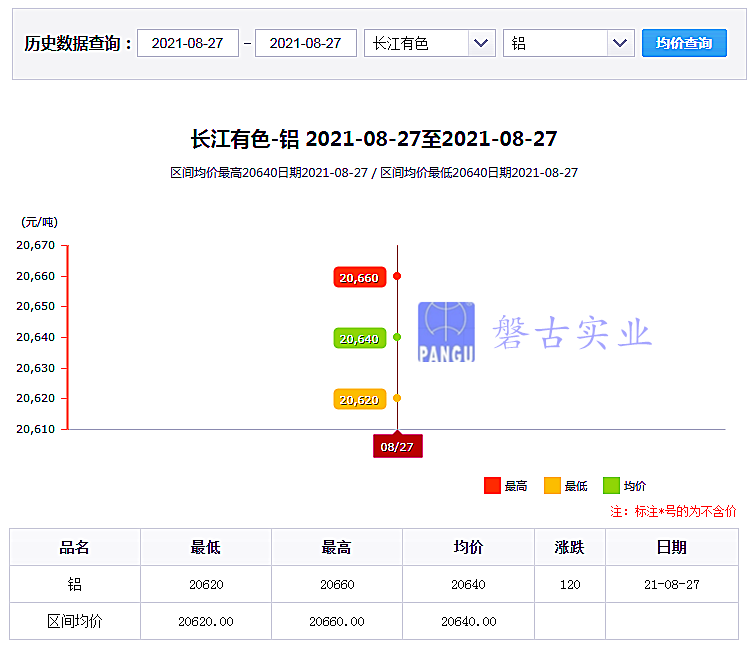753x656 pixels.
Task: Click the 区间均价 row label
Action: click(75, 621)
